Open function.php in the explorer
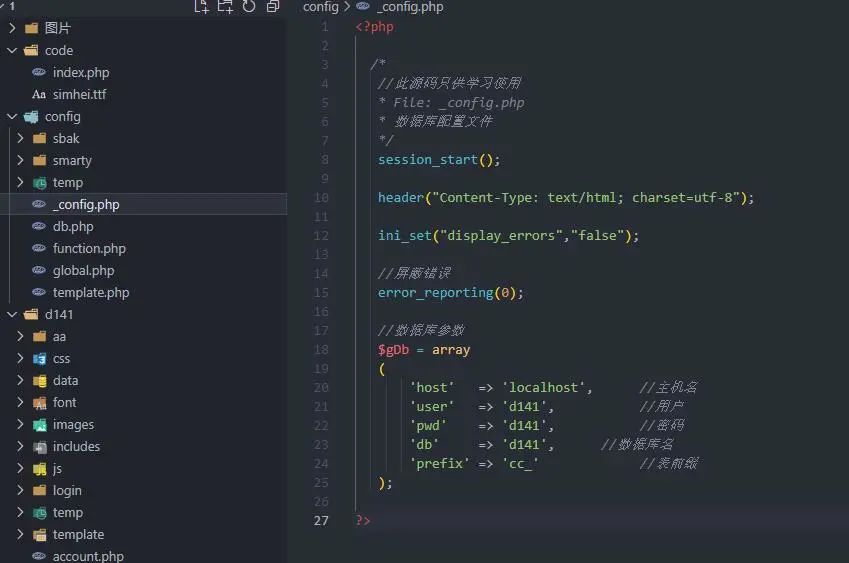 [89, 248]
